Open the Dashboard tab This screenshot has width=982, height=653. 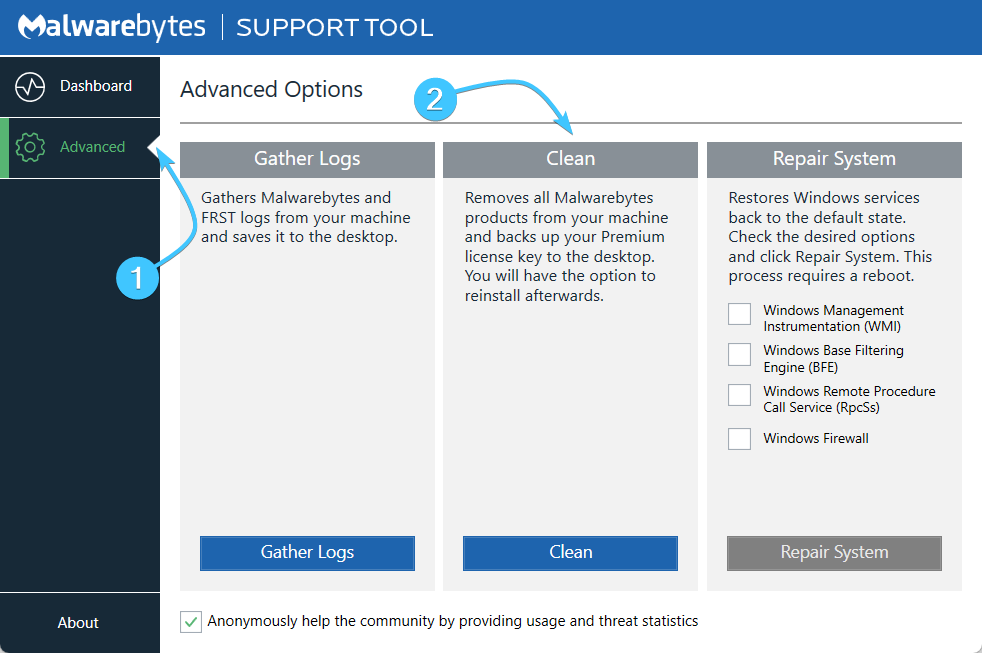[80, 86]
